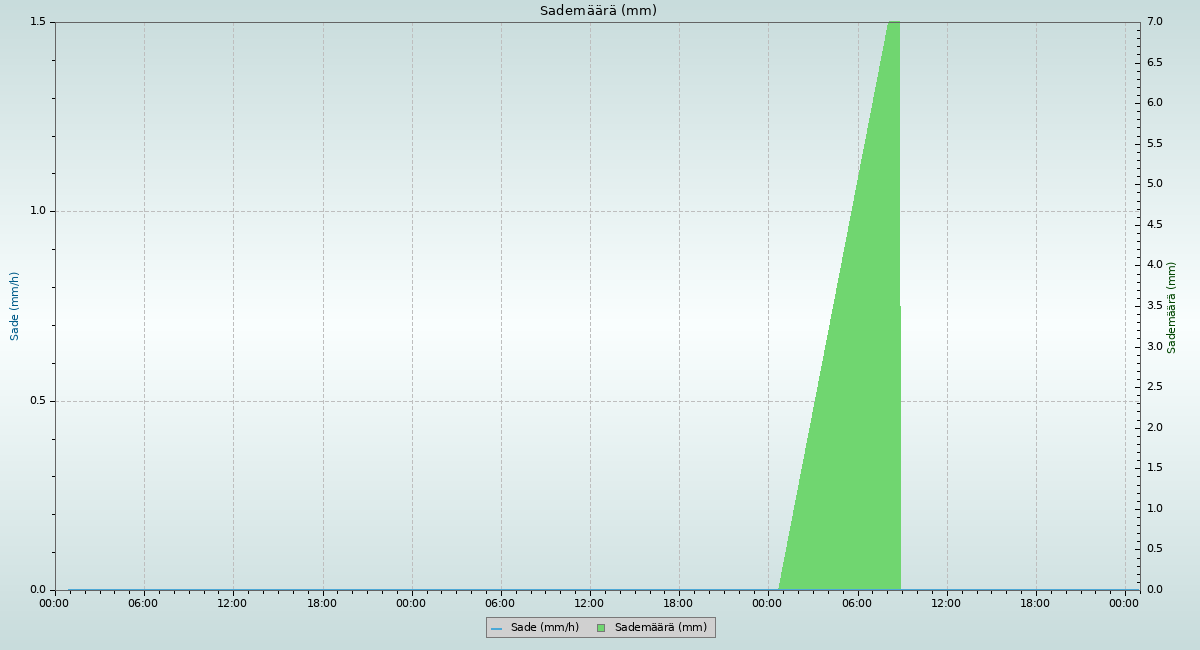
Task: Click the leftmost 00:00 time label
Action: 54,603
